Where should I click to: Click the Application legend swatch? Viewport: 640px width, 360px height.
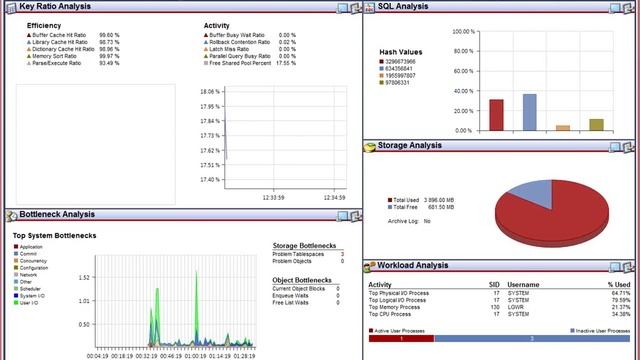tap(16, 247)
